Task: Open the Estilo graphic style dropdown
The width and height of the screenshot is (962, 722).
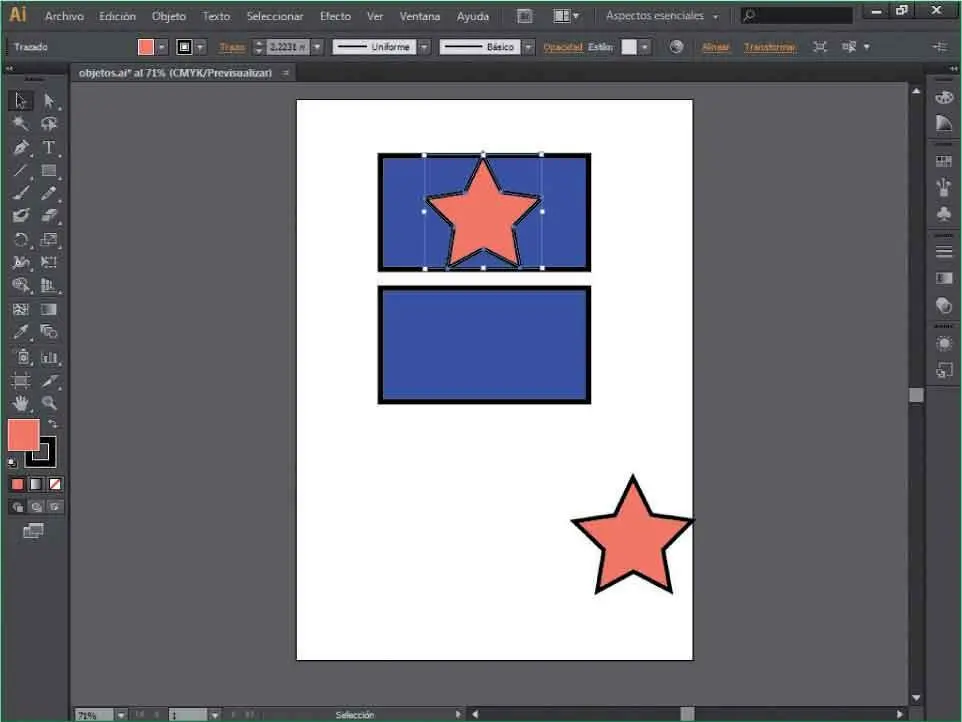Action: point(644,47)
